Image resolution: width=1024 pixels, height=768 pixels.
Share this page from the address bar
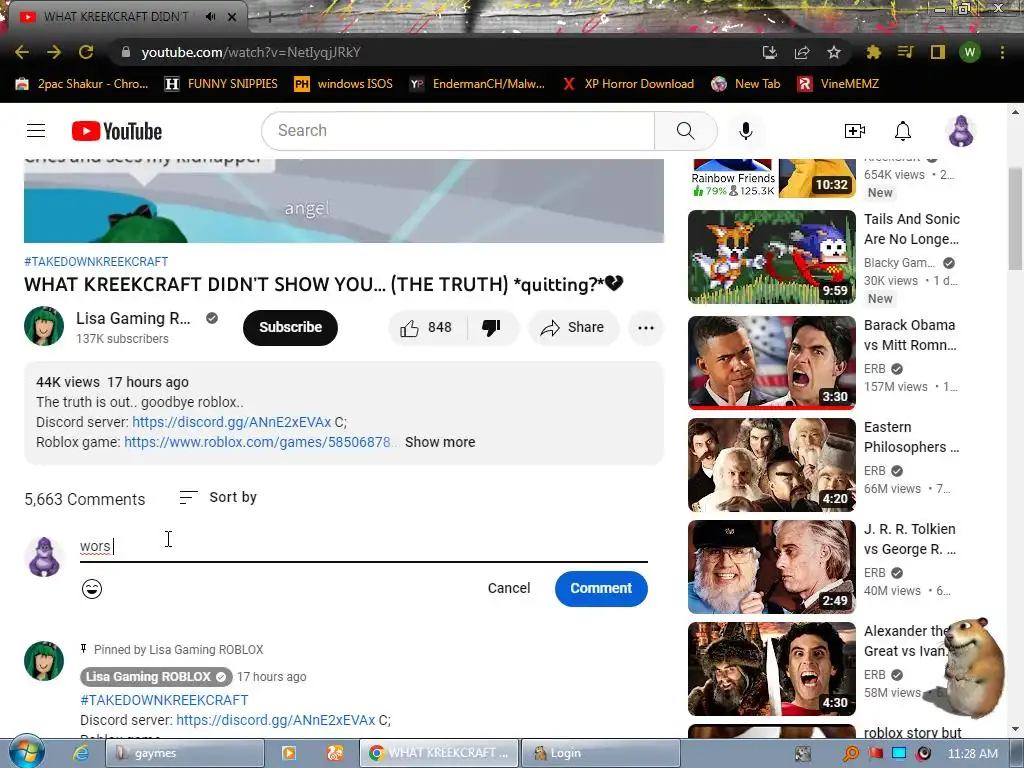[802, 52]
